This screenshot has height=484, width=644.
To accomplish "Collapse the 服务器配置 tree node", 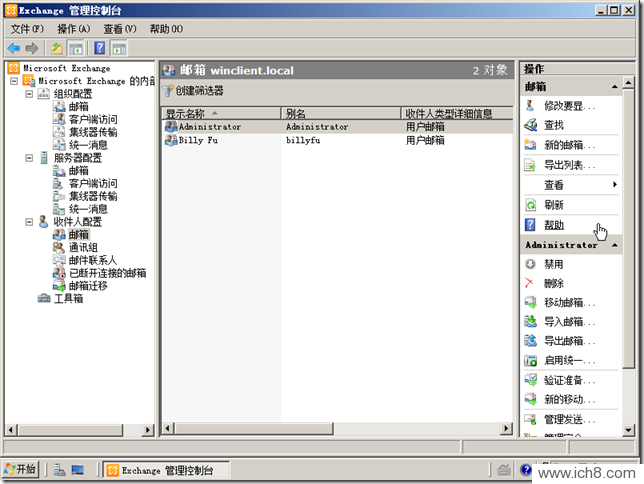I will [x=29, y=158].
